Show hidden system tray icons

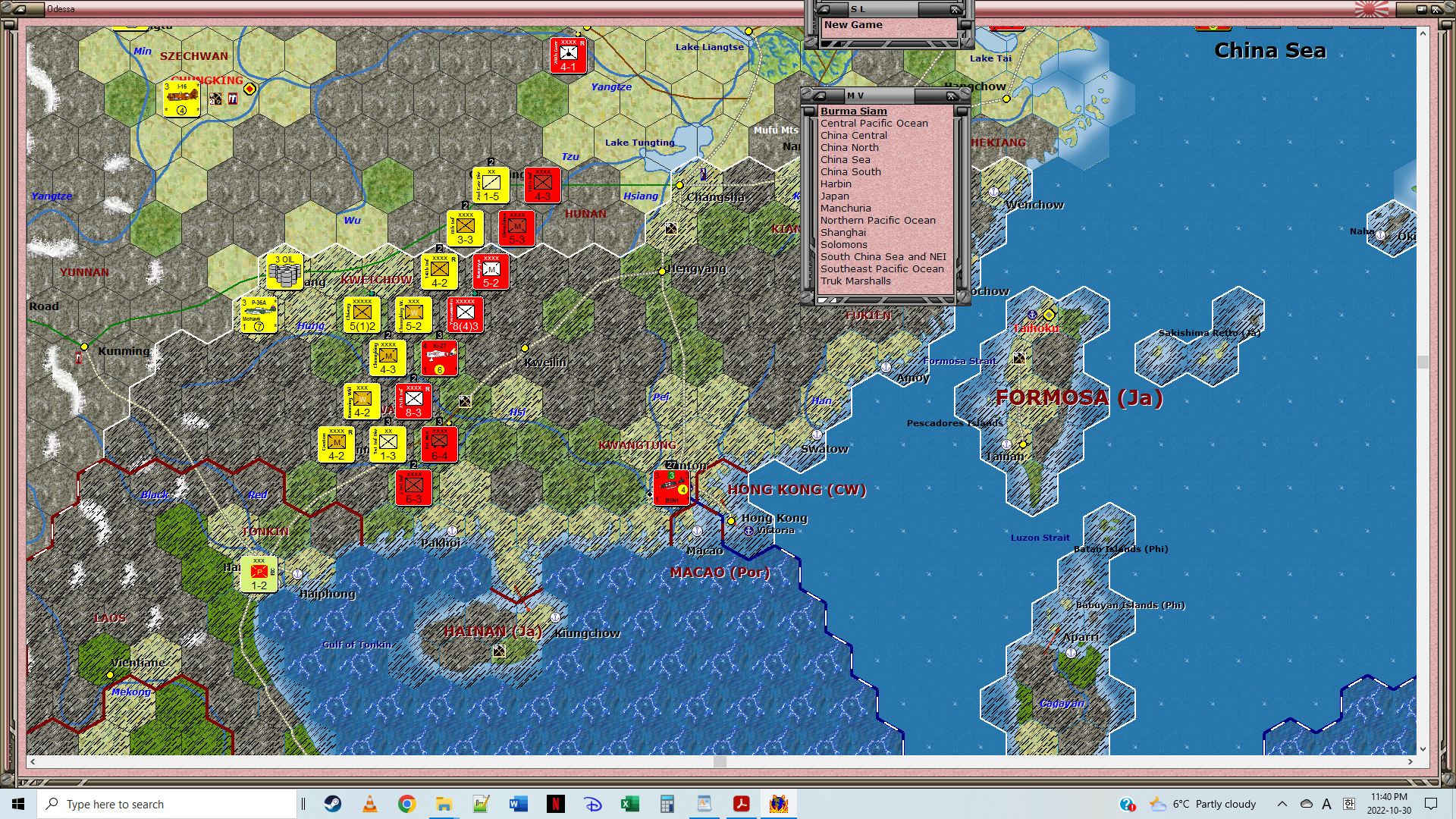pos(1282,804)
